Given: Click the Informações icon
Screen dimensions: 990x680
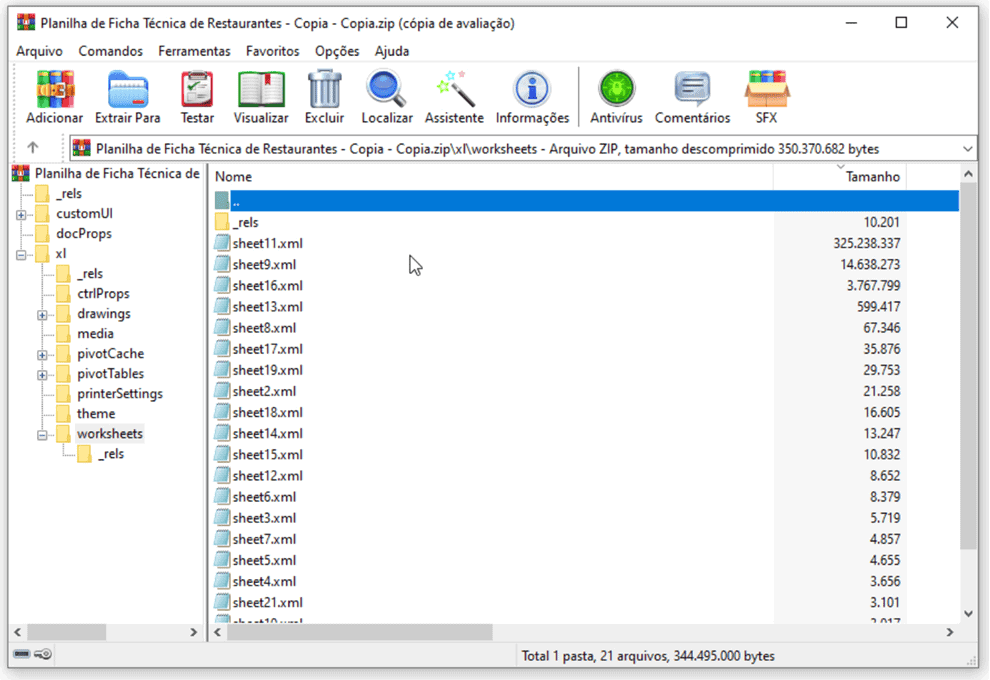Looking at the screenshot, I should click(531, 90).
